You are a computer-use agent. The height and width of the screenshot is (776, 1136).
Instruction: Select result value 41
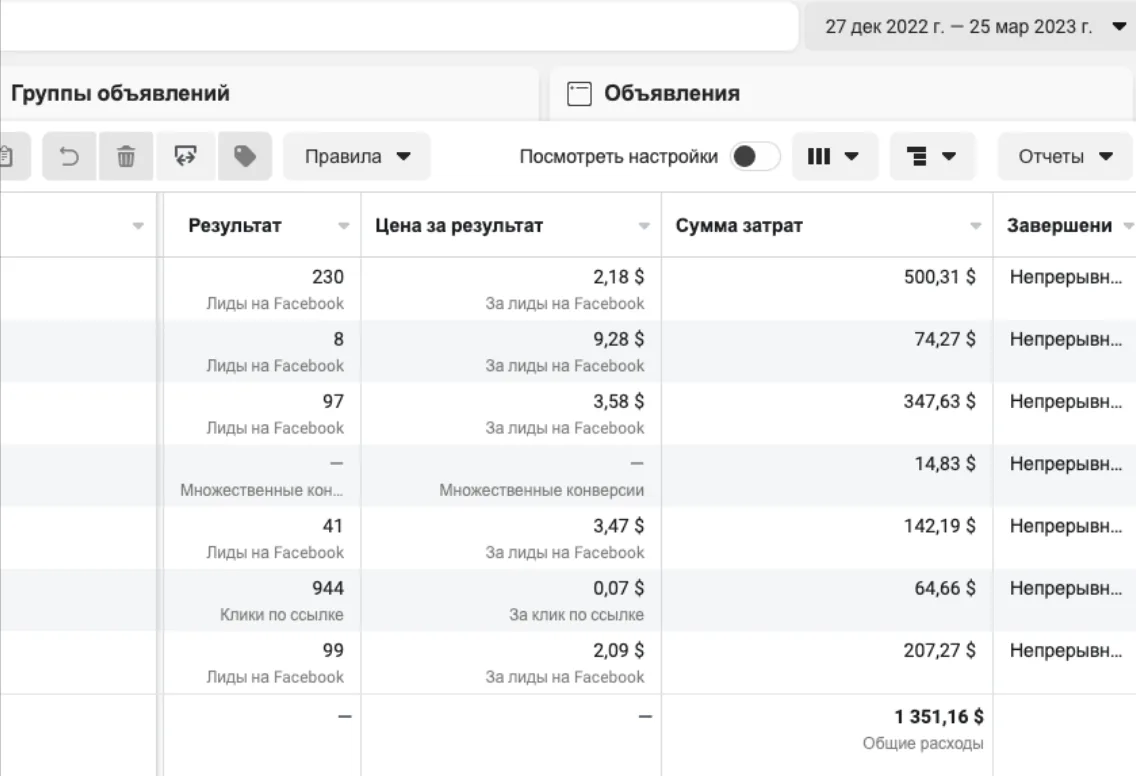pyautogui.click(x=333, y=526)
